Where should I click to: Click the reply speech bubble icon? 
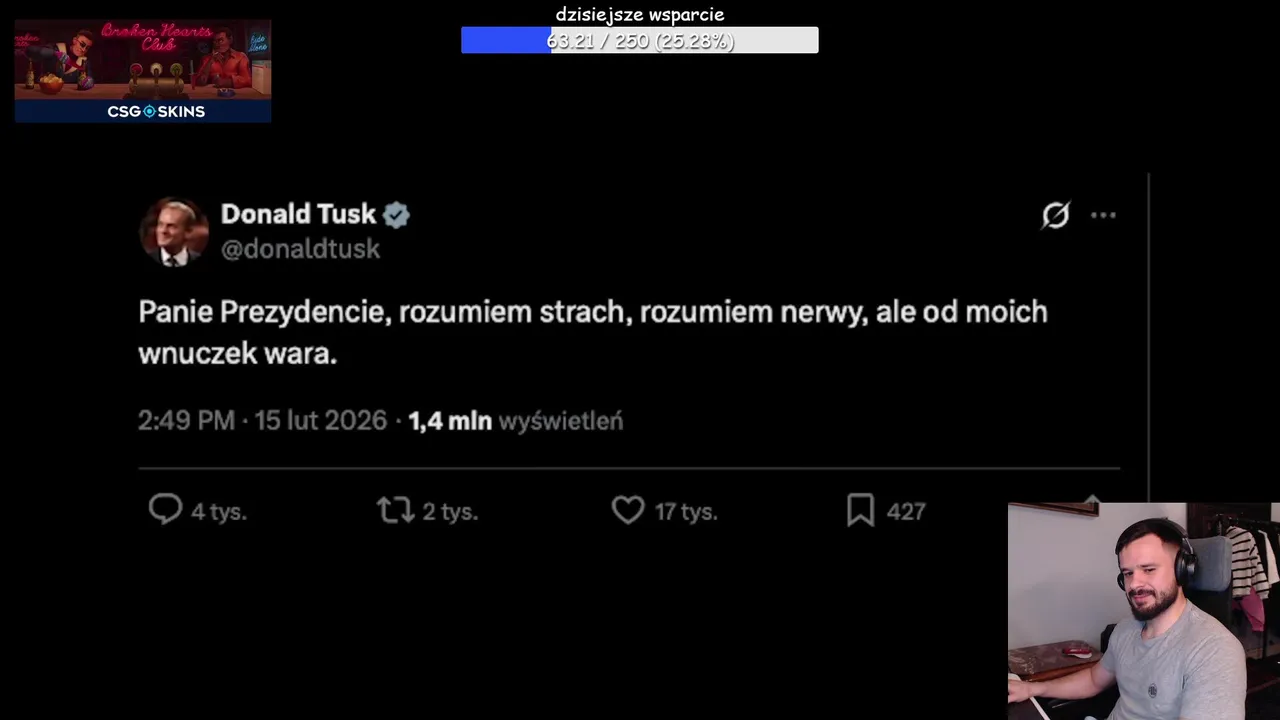[x=165, y=510]
